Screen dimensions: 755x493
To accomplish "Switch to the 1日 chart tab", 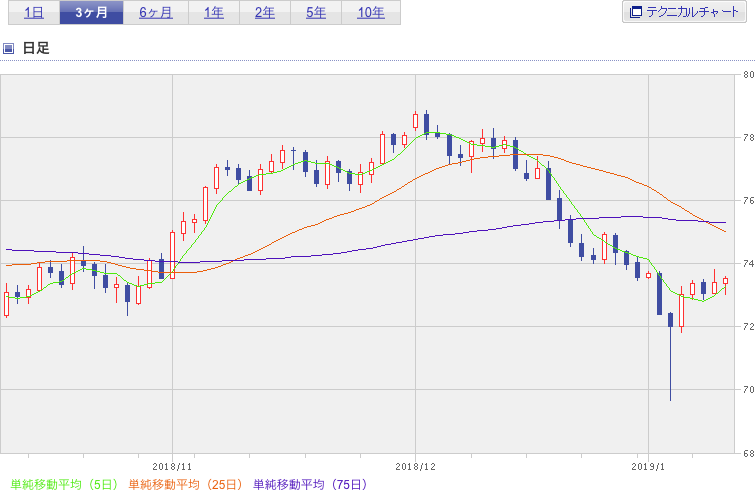I will (x=34, y=13).
